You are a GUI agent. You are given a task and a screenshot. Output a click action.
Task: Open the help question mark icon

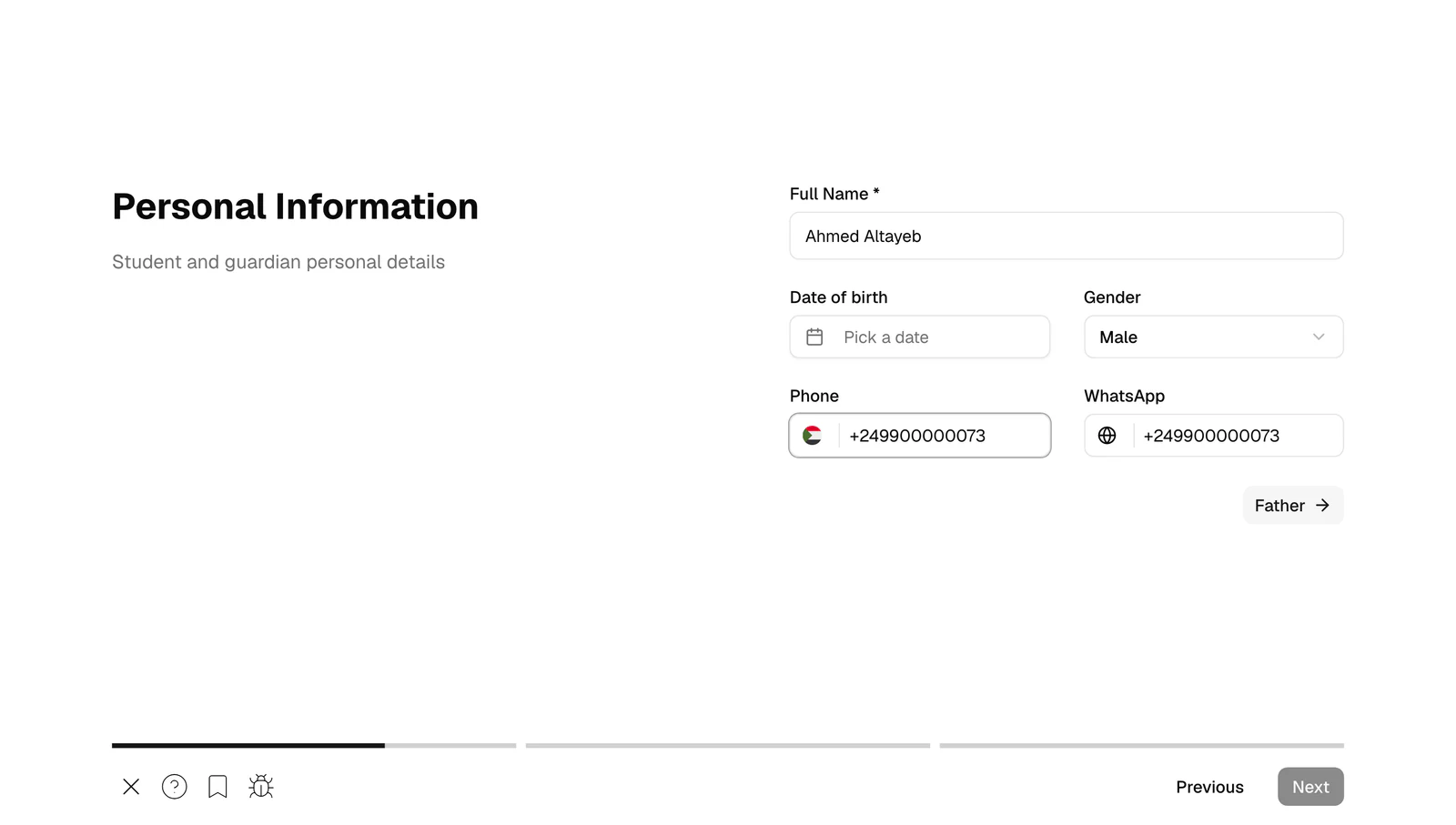click(175, 787)
